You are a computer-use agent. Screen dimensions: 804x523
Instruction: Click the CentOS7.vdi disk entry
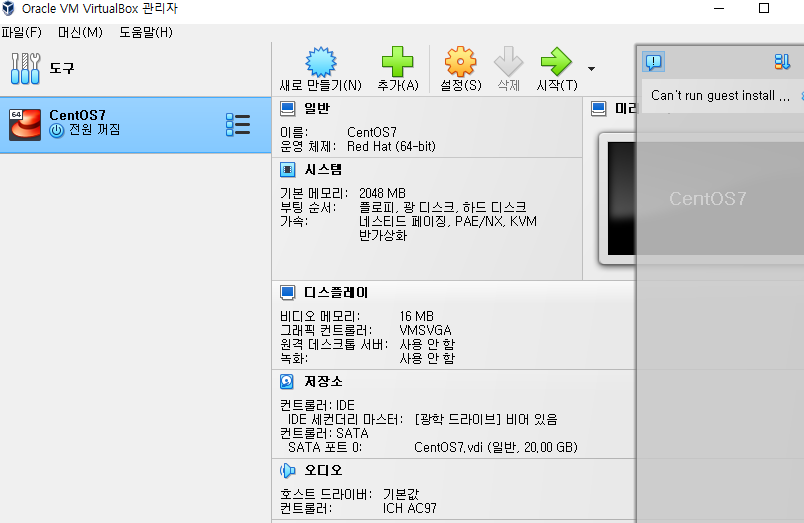point(496,448)
